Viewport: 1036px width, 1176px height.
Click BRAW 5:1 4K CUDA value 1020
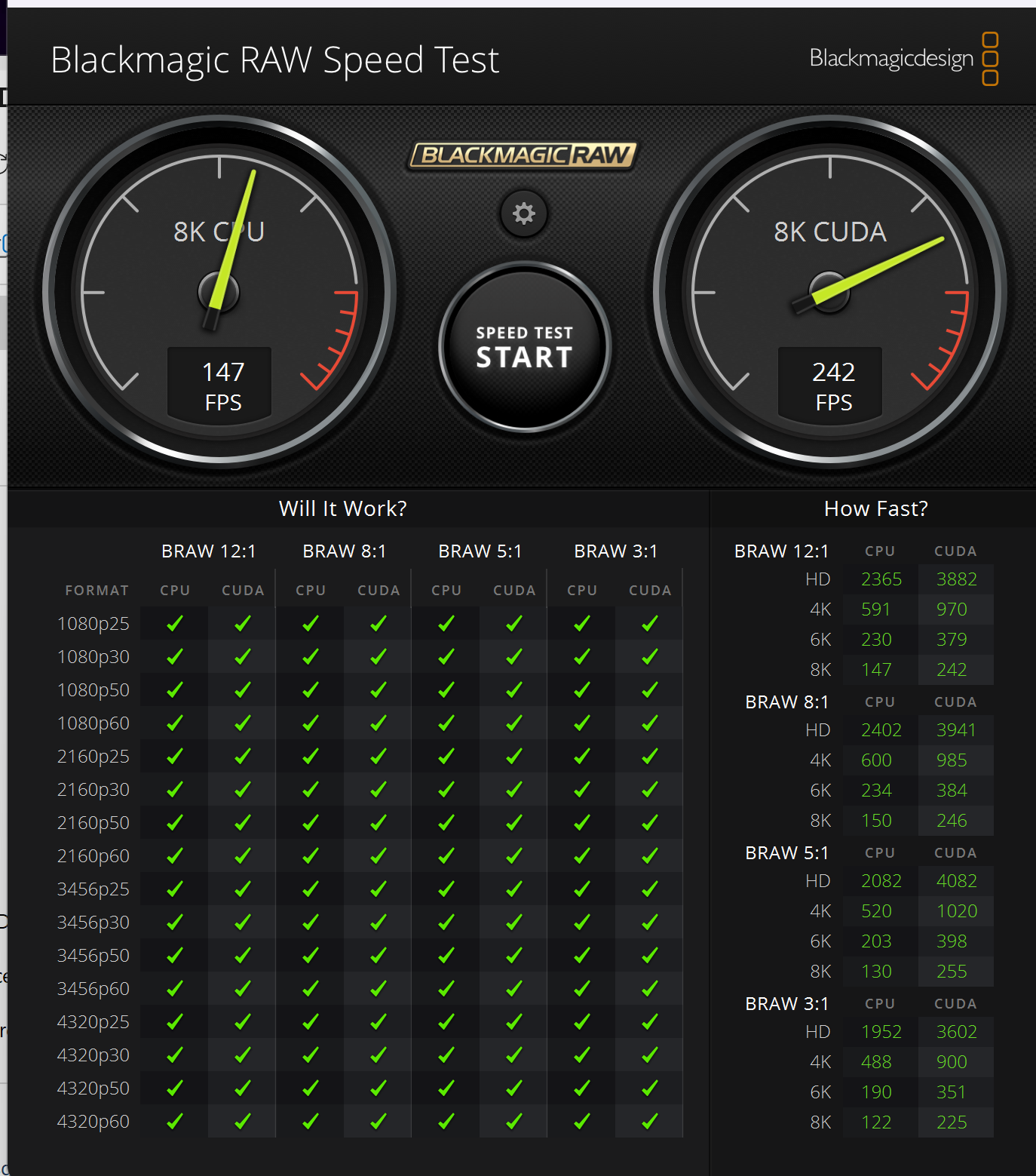[x=957, y=911]
